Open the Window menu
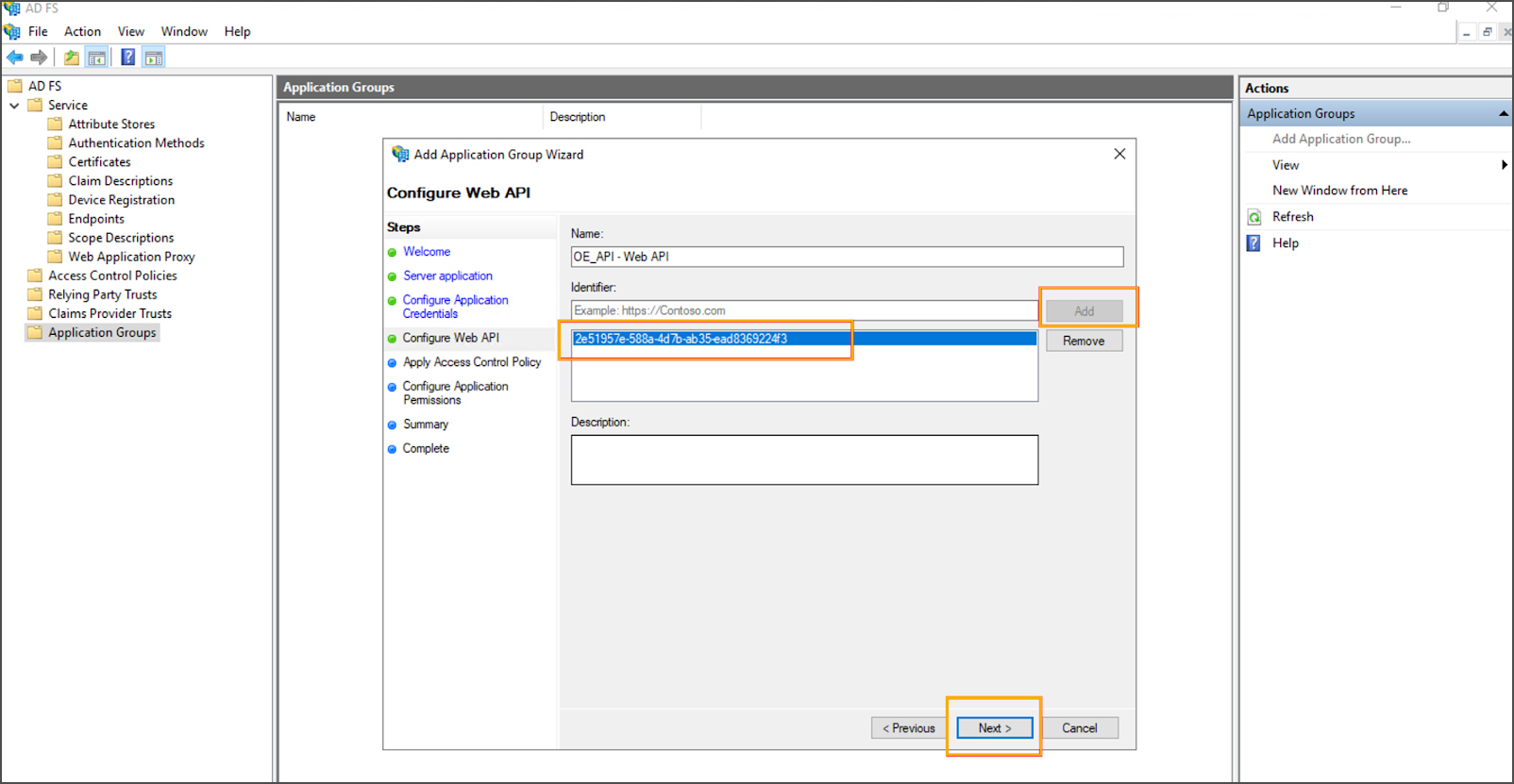Image resolution: width=1514 pixels, height=784 pixels. tap(184, 31)
